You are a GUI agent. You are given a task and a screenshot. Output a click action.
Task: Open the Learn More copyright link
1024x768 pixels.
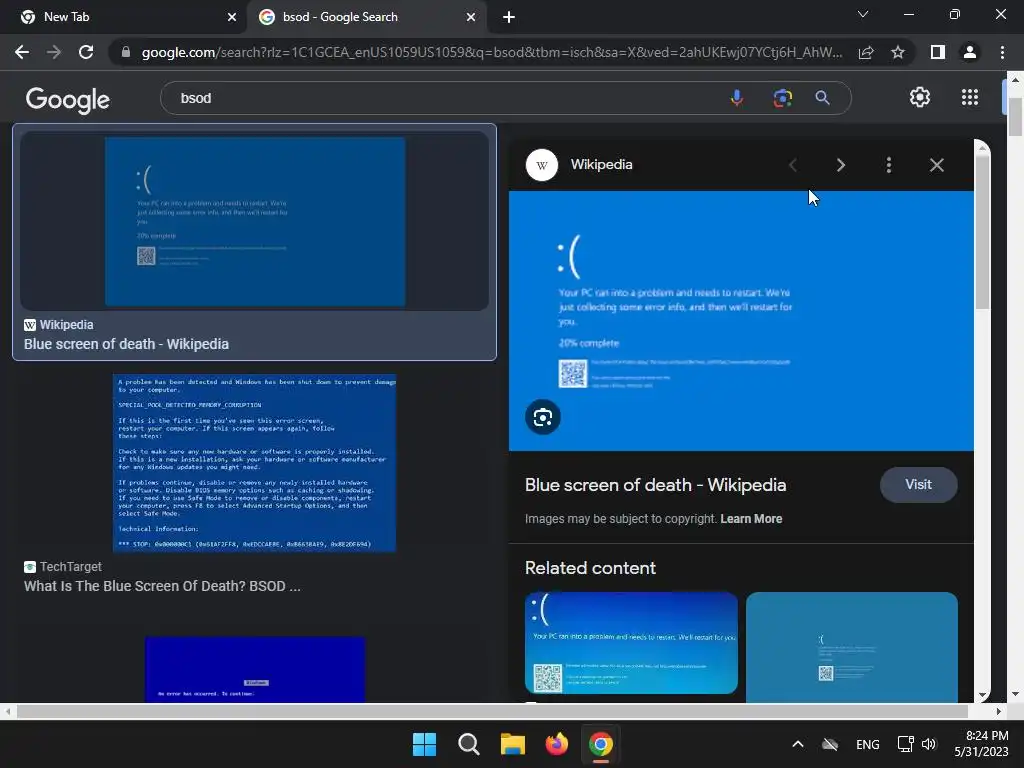(x=751, y=519)
